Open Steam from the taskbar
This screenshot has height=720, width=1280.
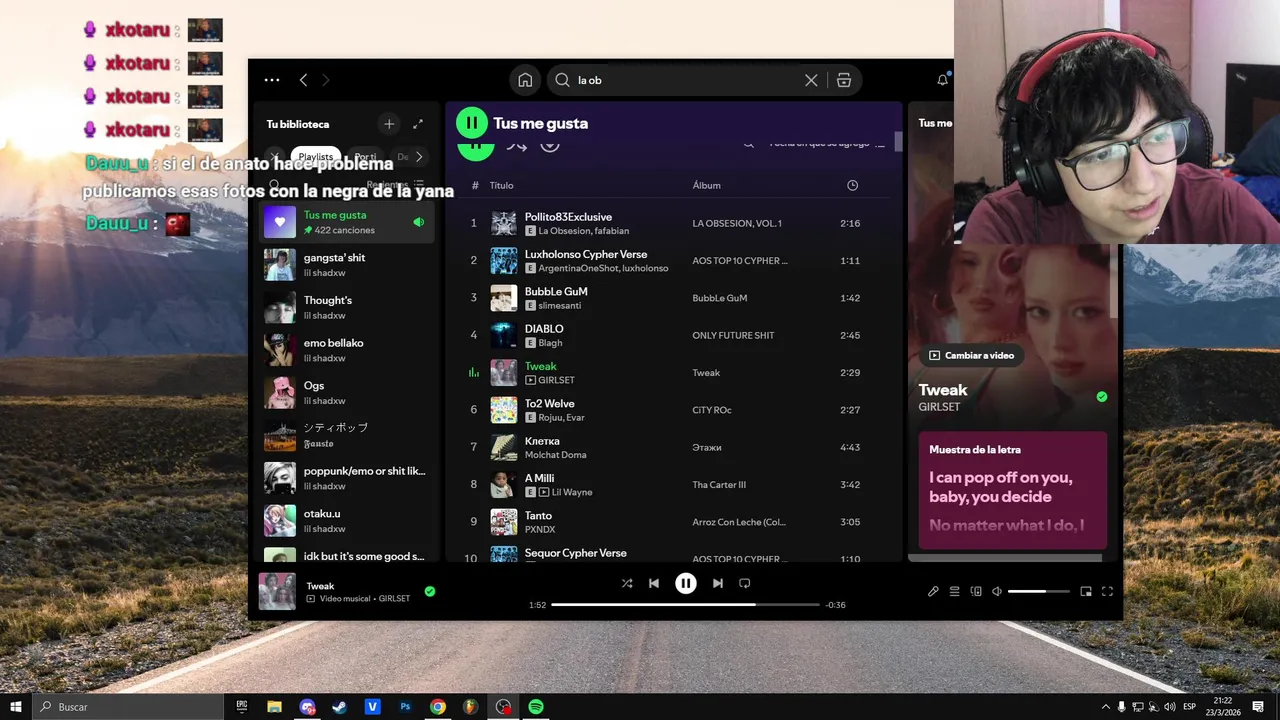pyautogui.click(x=340, y=707)
